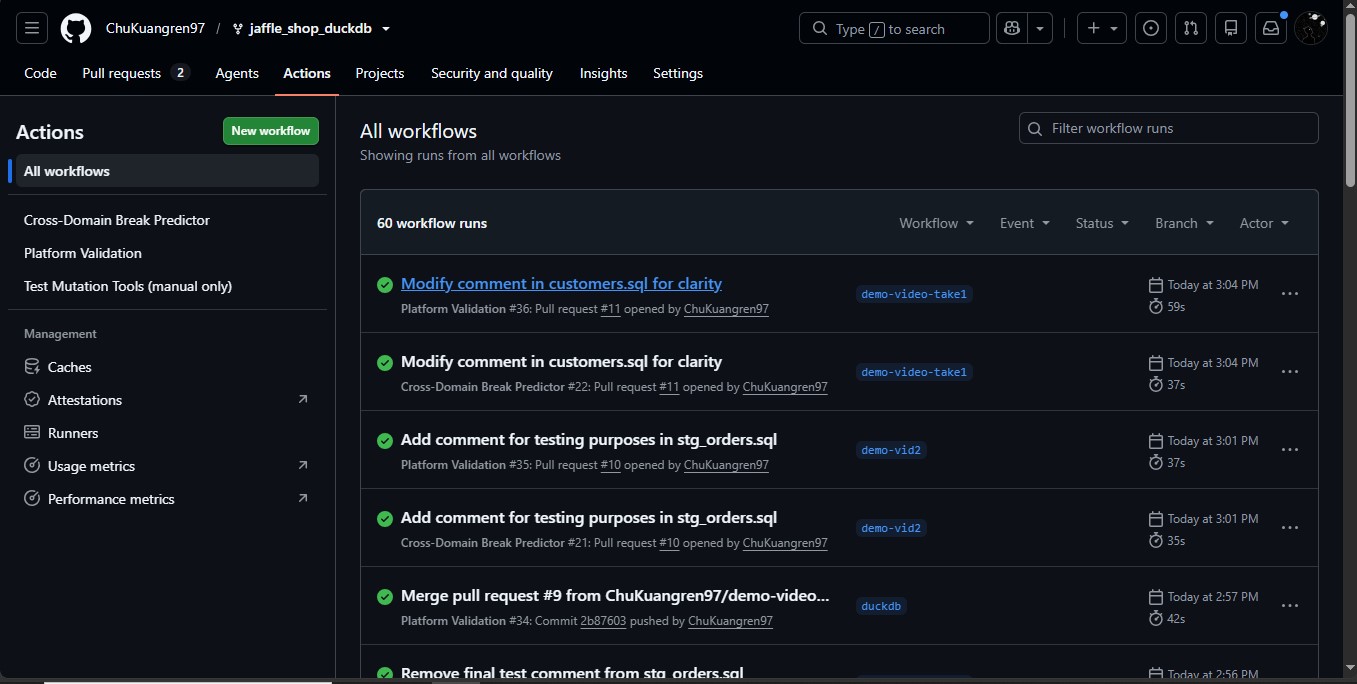1357x684 pixels.
Task: Open Platform Validation #35 run title
Action: coord(589,440)
